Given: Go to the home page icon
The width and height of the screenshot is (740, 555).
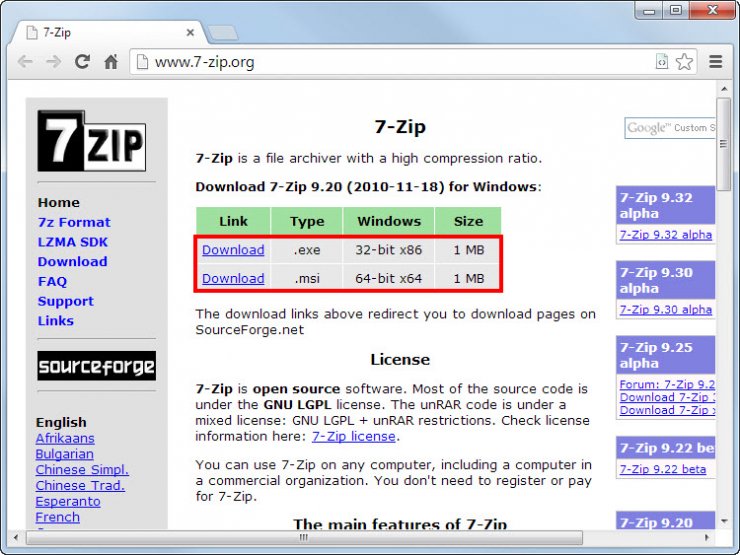Looking at the screenshot, I should tap(111, 61).
